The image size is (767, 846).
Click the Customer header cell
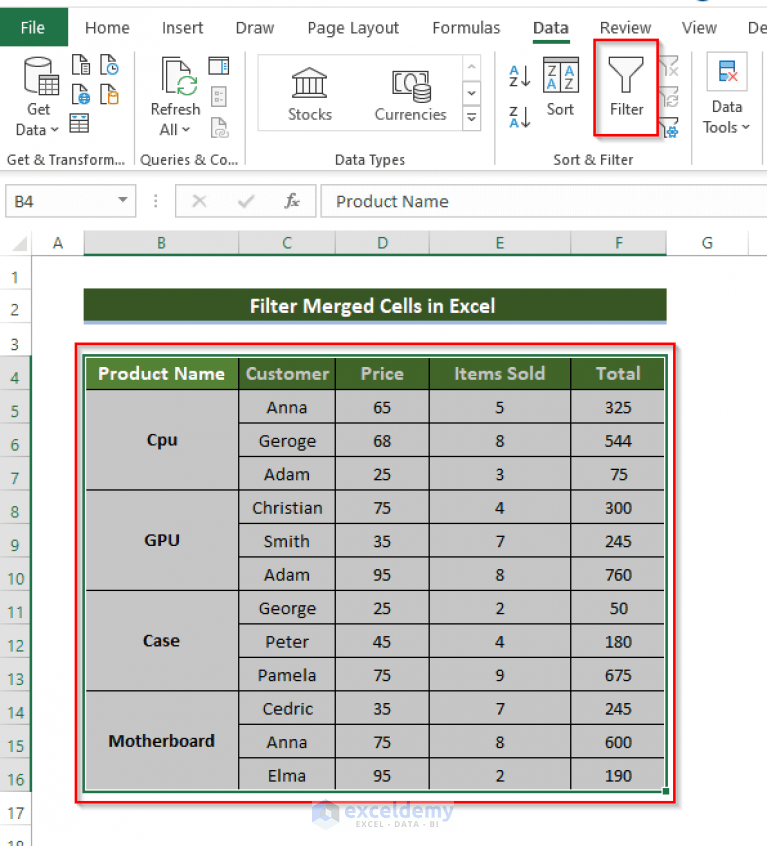coord(287,373)
